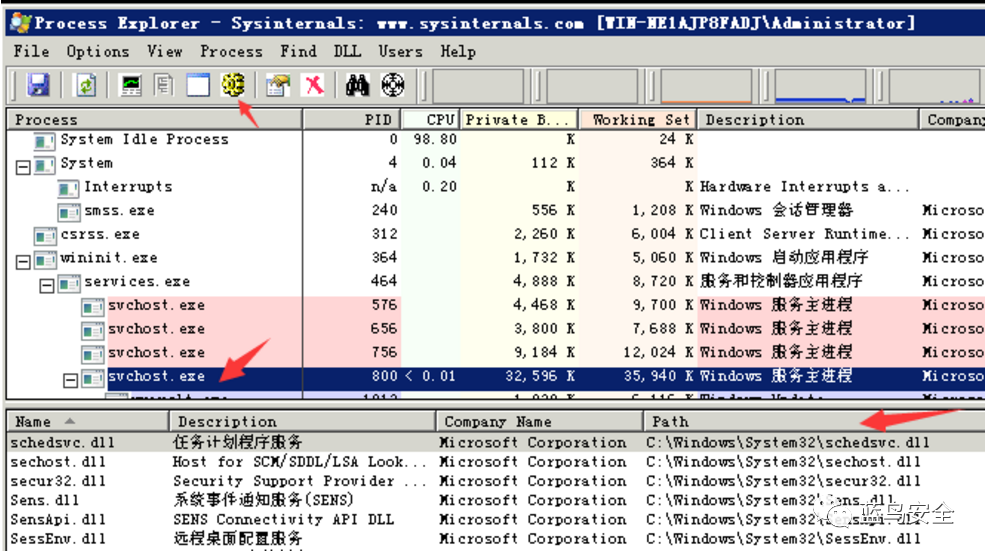Click the Refresh Now toolbar icon
The image size is (986, 556).
coord(87,86)
